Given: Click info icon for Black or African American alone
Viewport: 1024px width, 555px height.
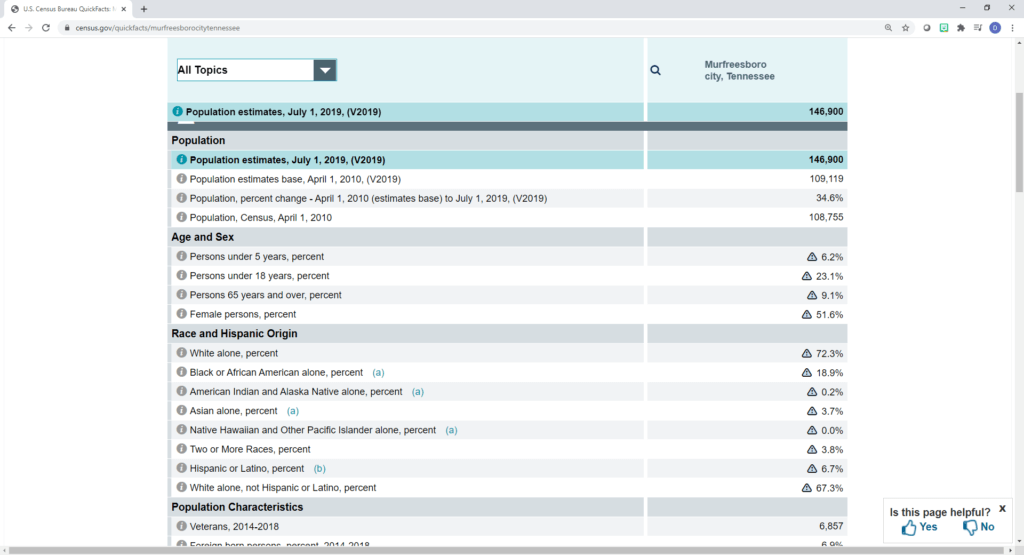Looking at the screenshot, I should (182, 372).
